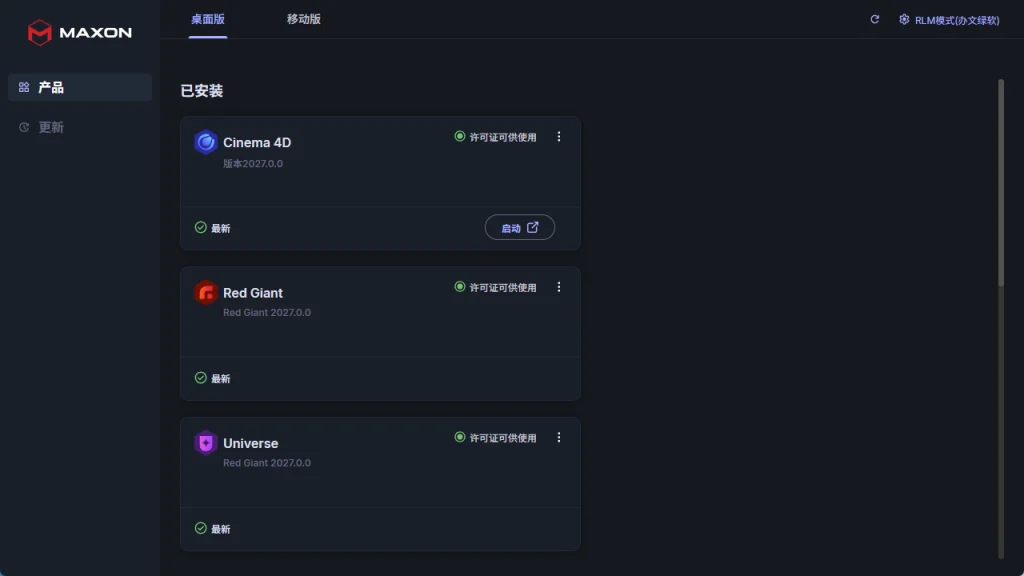The image size is (1024, 576).
Task: Click the Maxon logo in sidebar
Action: [79, 32]
